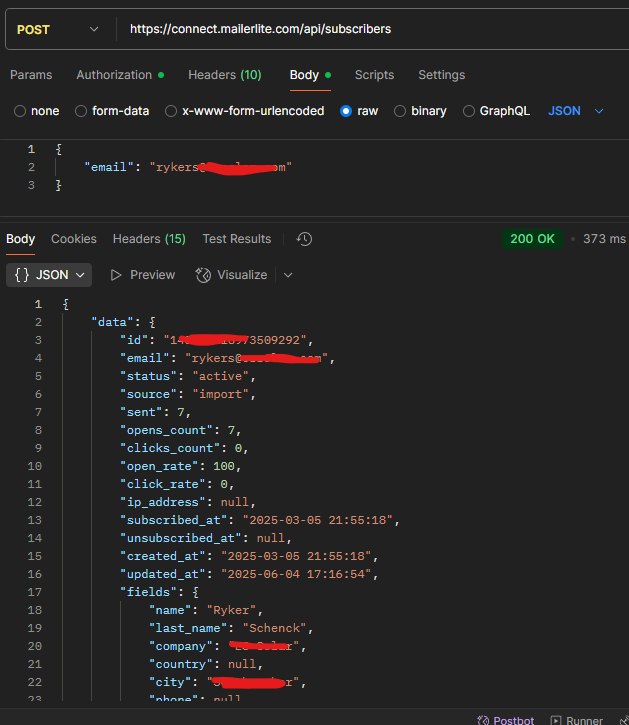Open the Settings tab
Image resolution: width=629 pixels, height=725 pixels.
click(442, 75)
